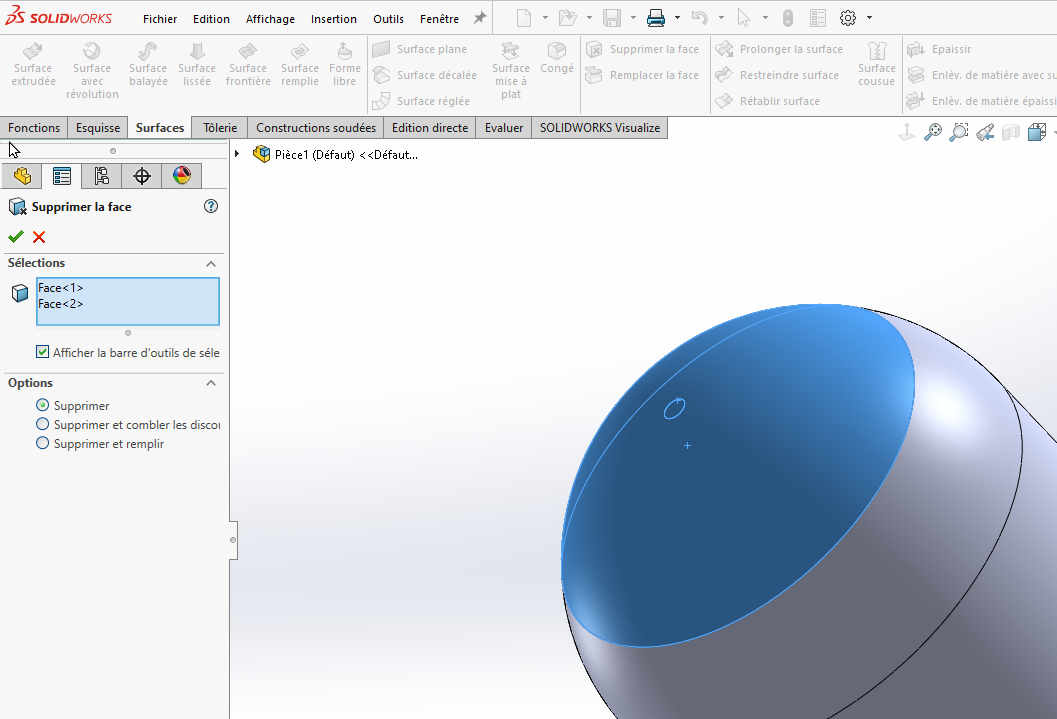Select the Surface avec révolution tool
This screenshot has height=719, width=1057.
[x=92, y=52]
